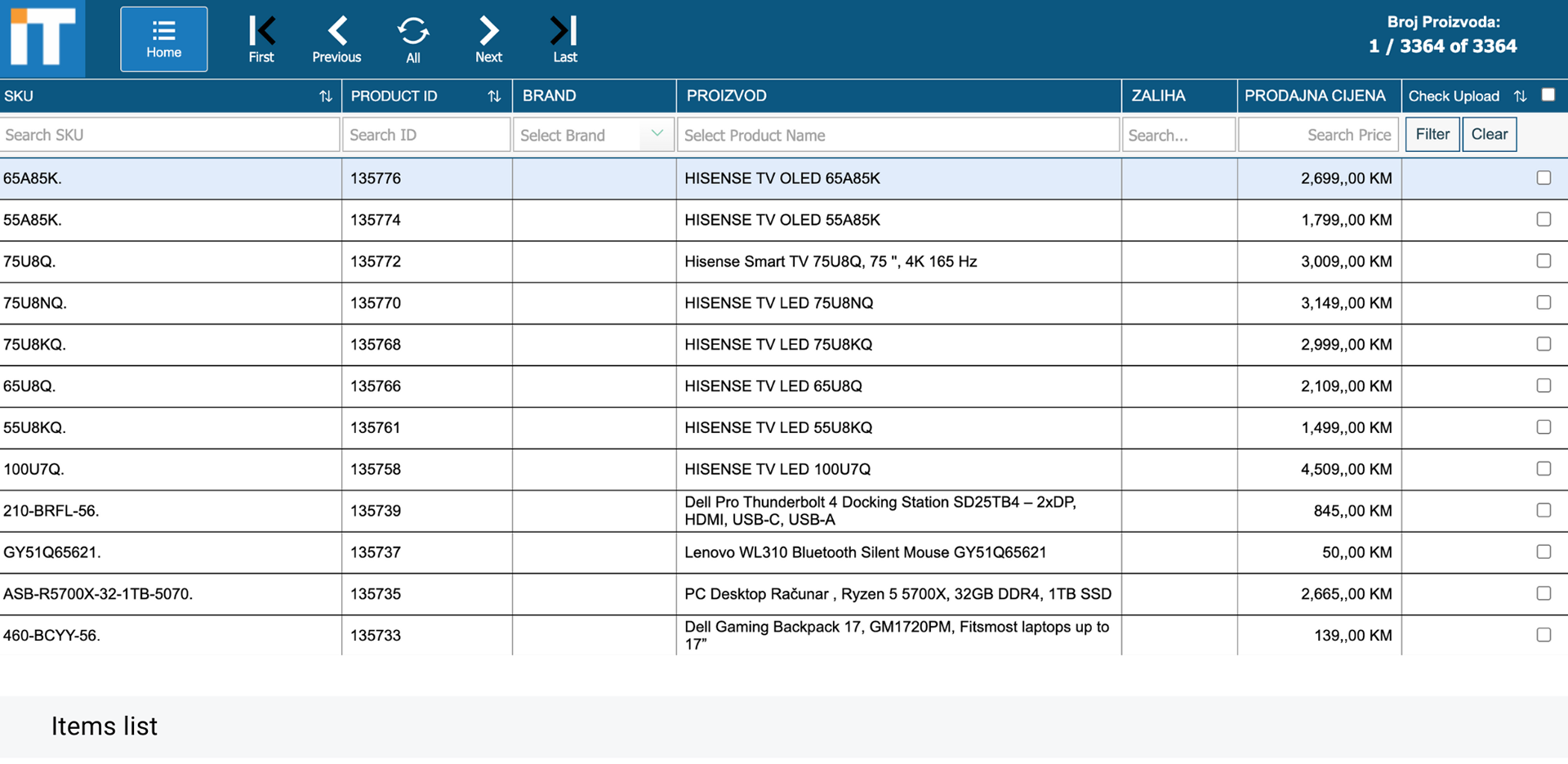Jump to the First record

click(x=261, y=39)
